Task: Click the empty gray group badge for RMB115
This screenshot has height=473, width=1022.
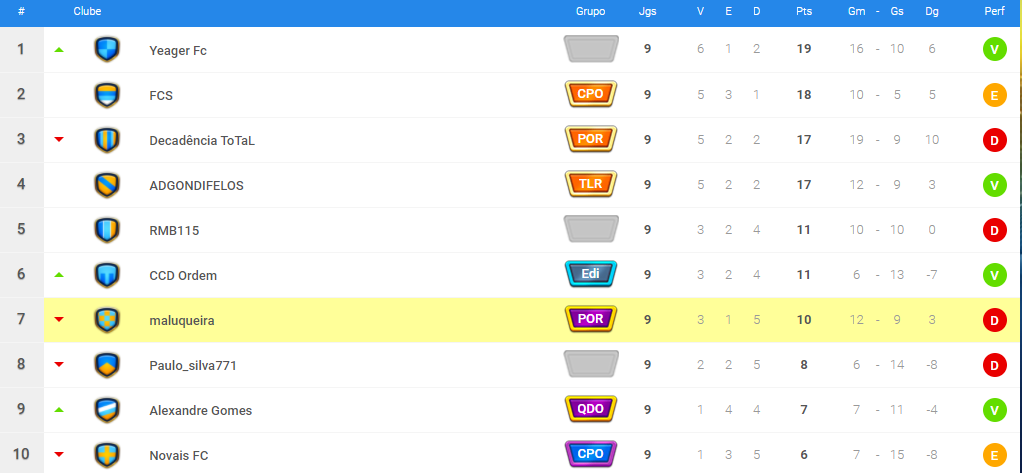Action: 591,229
